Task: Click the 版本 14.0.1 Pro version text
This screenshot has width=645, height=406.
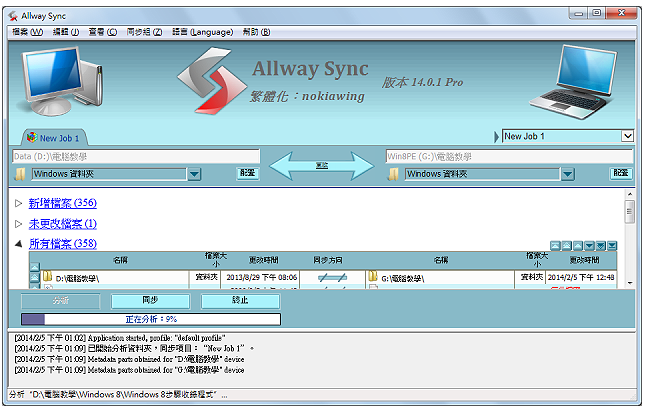Action: pyautogui.click(x=422, y=82)
